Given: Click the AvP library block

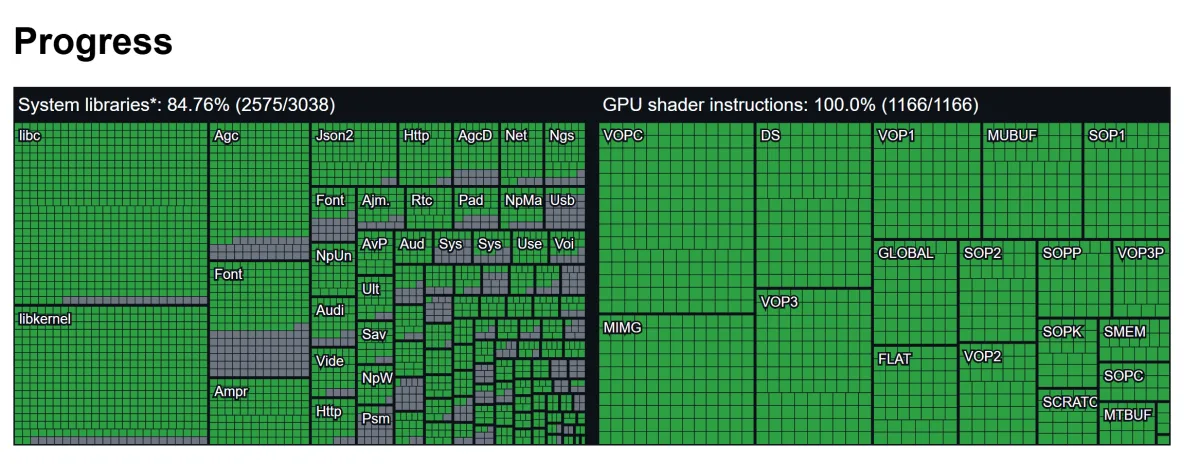Looking at the screenshot, I should point(375,254).
